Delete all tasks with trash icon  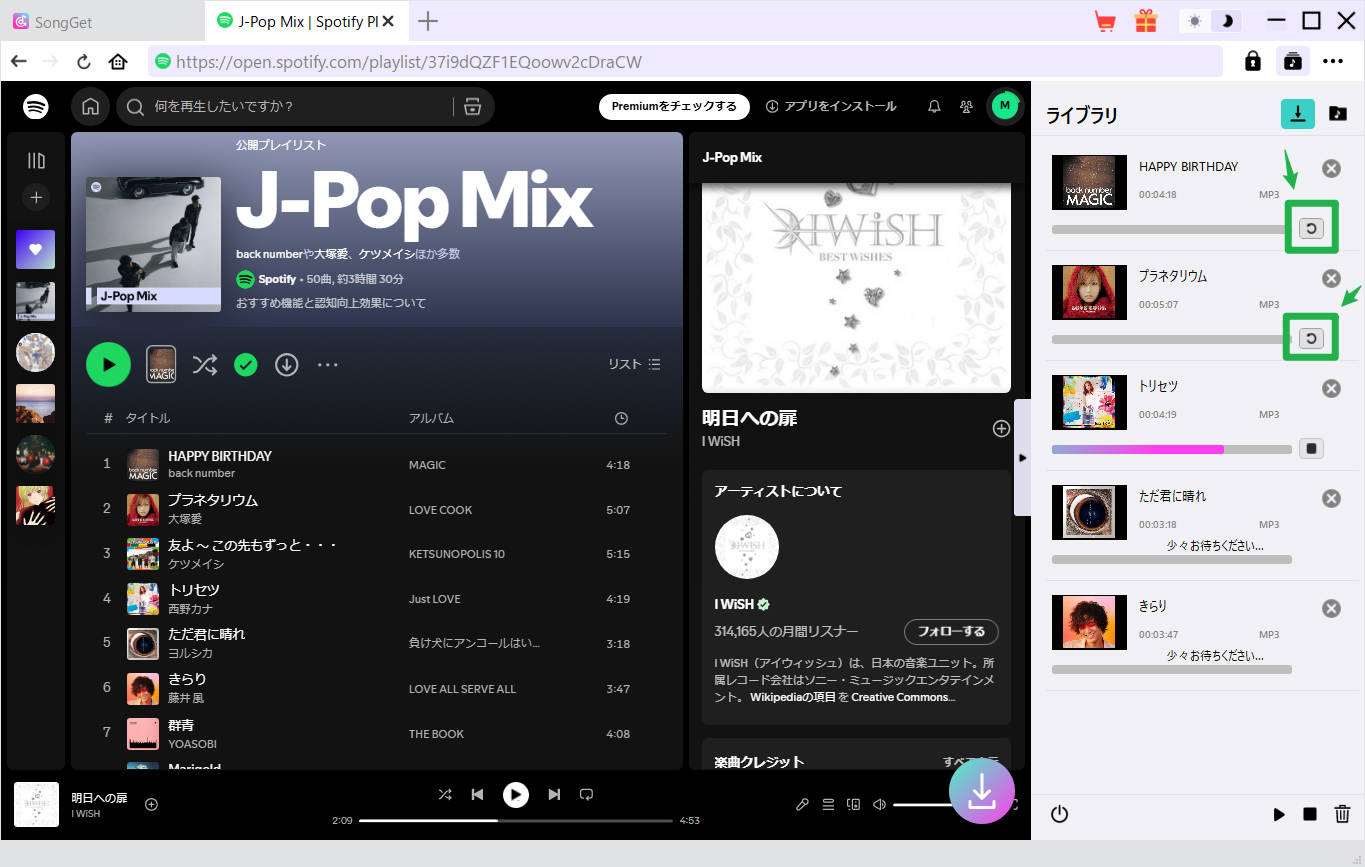(1342, 815)
